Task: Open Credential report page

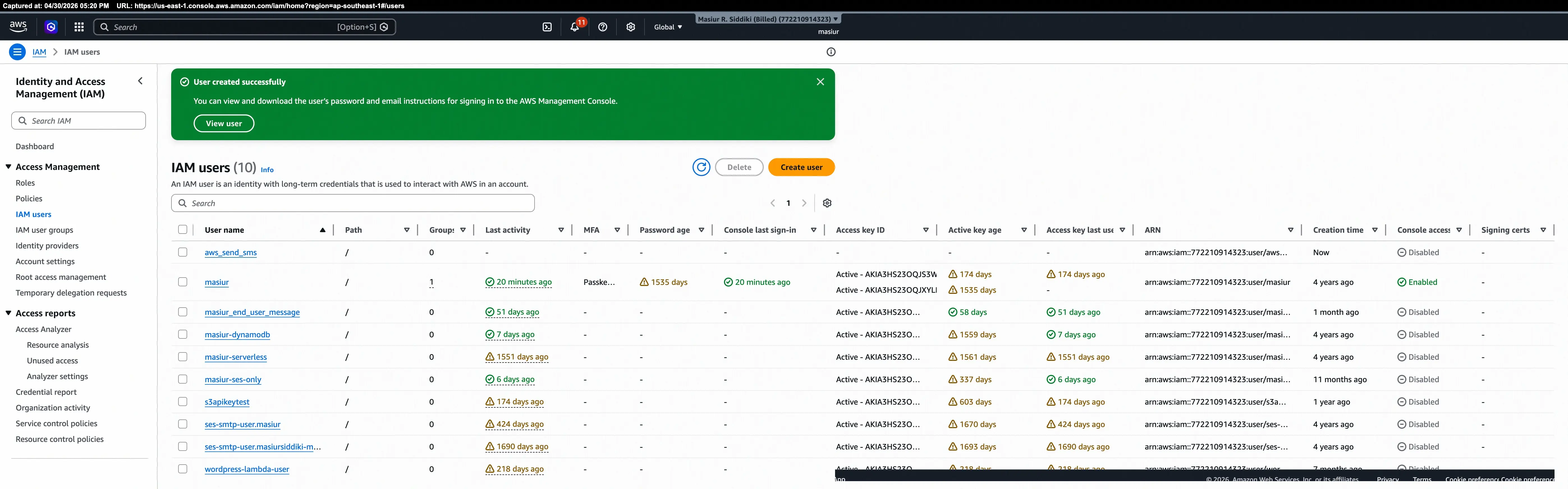Action: point(46,392)
